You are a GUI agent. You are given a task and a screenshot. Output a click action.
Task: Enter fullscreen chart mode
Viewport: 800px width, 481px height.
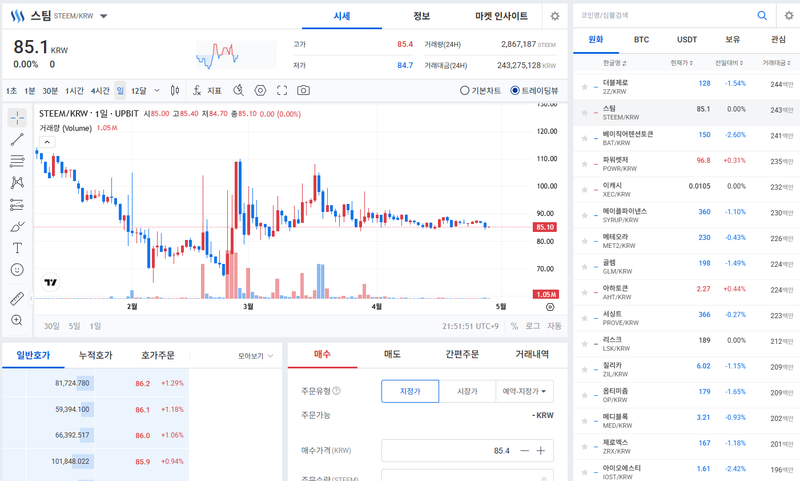[282, 90]
